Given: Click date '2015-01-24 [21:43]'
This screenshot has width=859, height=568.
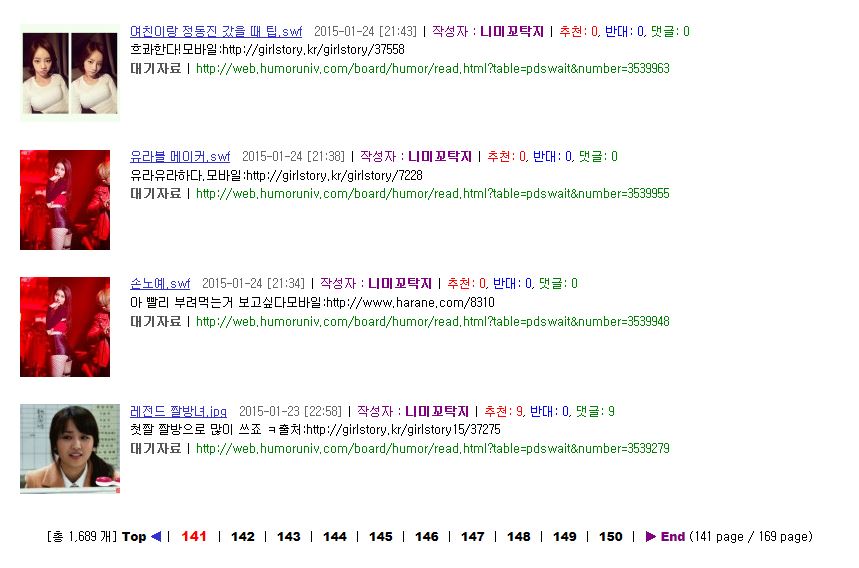Looking at the screenshot, I should 365,31.
